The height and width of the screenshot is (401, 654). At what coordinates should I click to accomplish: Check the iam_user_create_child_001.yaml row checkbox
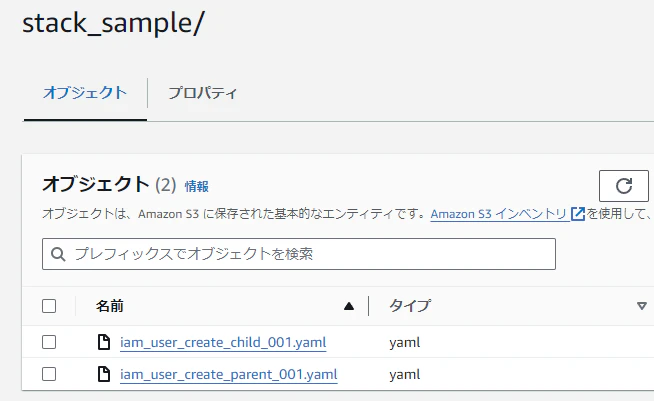click(49, 342)
